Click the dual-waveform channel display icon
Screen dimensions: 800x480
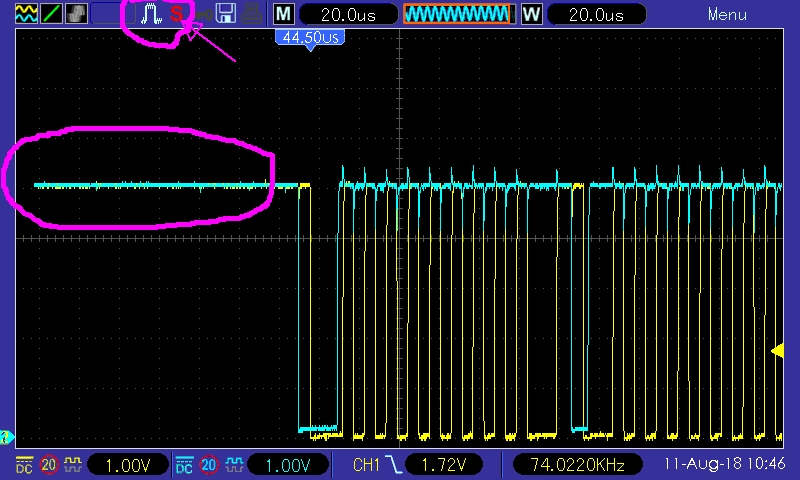click(x=26, y=14)
